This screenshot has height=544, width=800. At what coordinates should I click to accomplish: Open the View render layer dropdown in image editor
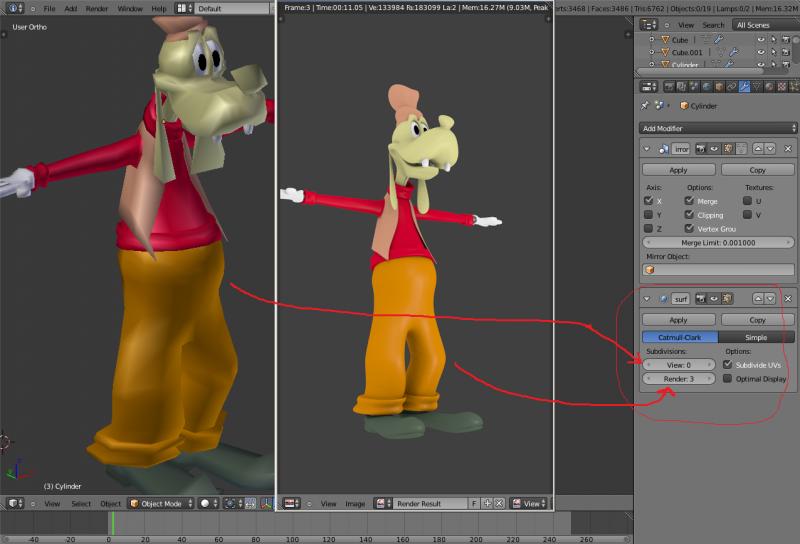click(x=529, y=503)
